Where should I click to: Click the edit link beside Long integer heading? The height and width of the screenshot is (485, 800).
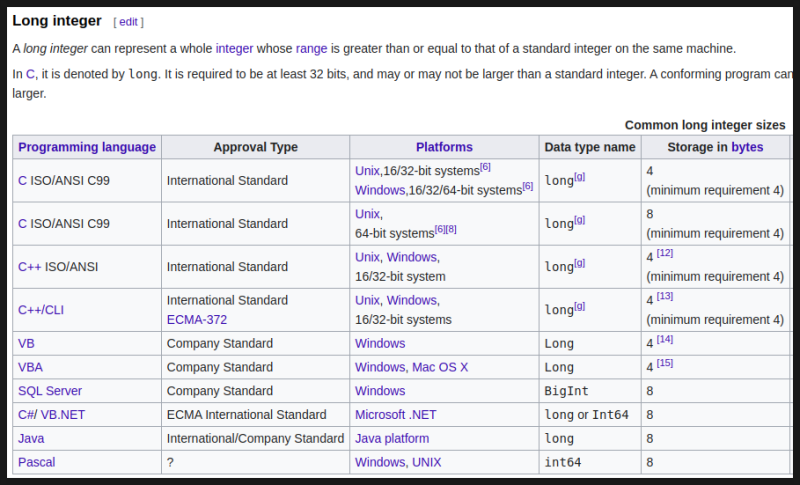click(x=128, y=22)
